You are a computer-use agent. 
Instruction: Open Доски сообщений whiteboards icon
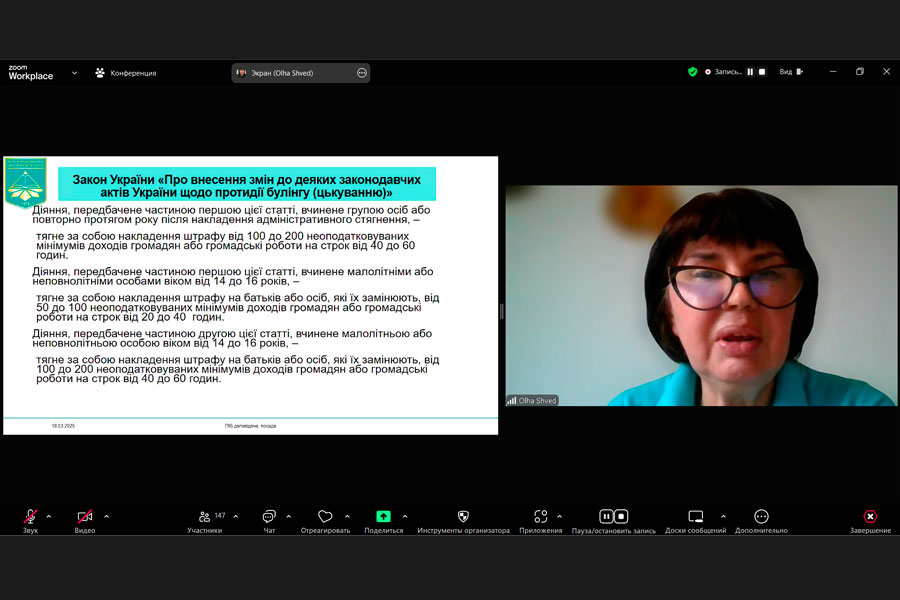tap(696, 517)
